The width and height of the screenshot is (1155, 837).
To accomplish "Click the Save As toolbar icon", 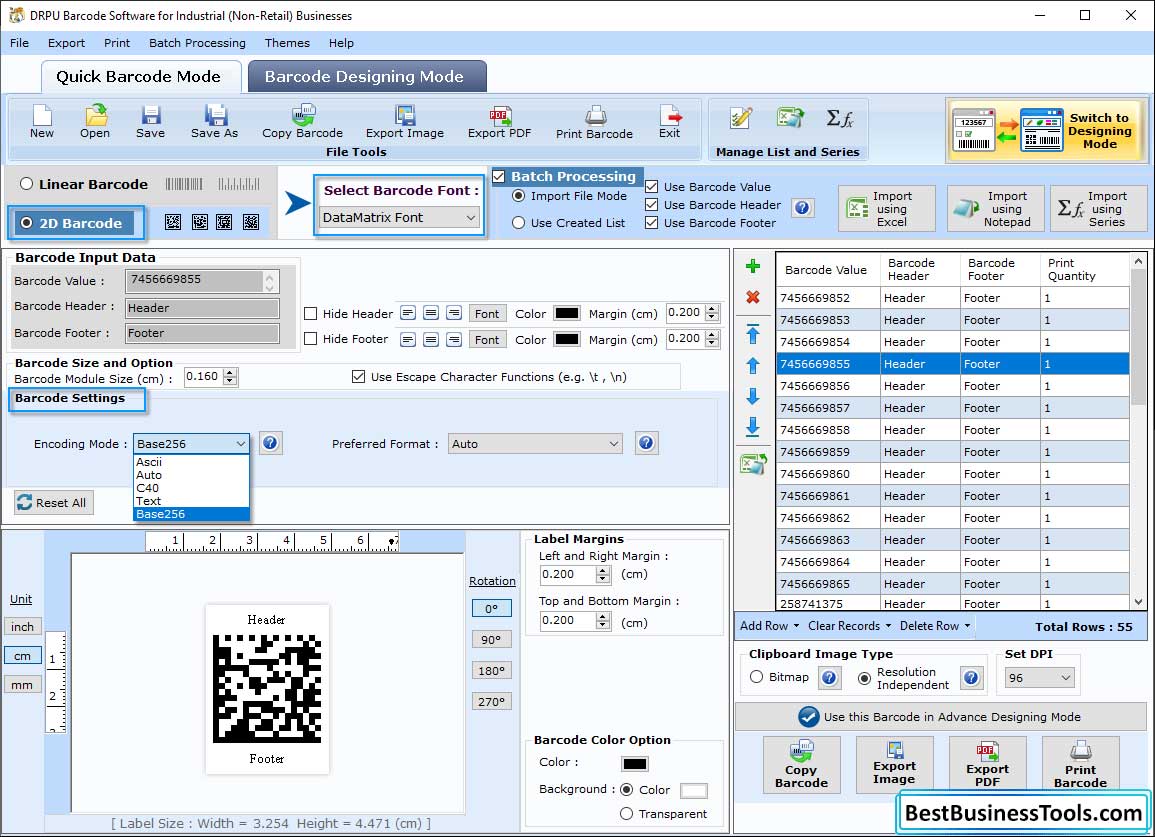I will 214,122.
